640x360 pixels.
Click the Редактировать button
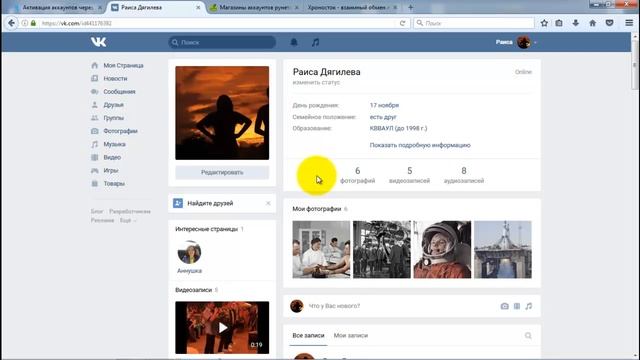click(222, 172)
